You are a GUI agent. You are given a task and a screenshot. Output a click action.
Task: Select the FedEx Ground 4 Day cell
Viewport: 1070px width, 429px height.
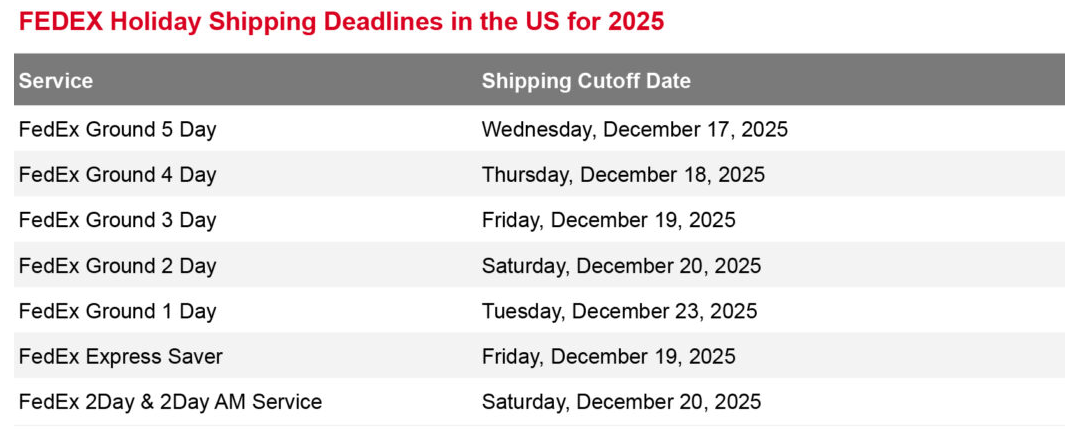pyautogui.click(x=117, y=175)
